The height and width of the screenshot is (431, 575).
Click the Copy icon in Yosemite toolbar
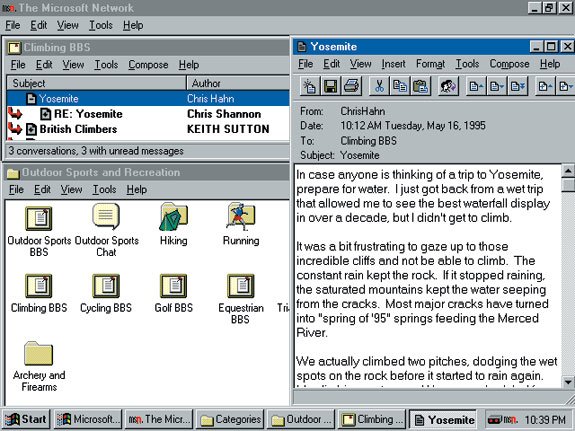[x=400, y=87]
